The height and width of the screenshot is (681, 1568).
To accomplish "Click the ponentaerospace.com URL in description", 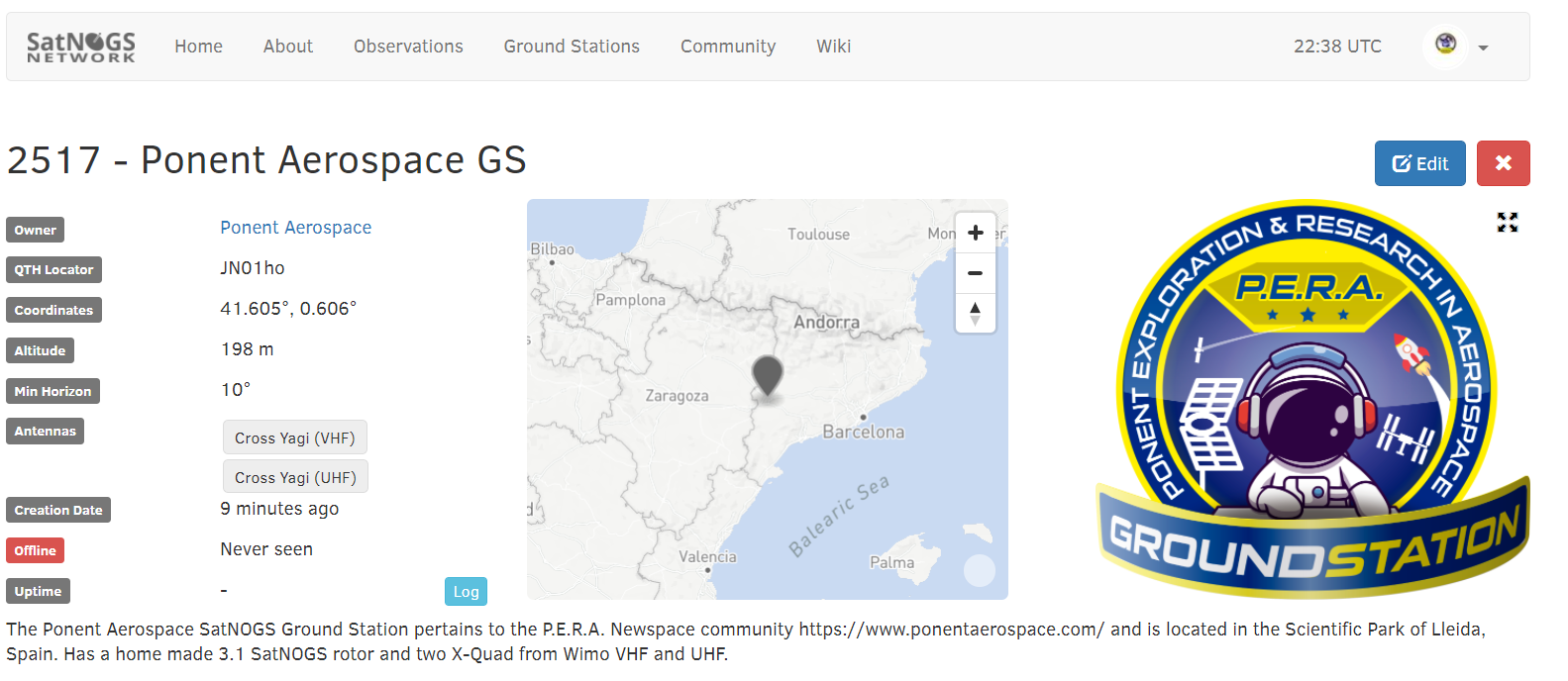I will click(951, 630).
